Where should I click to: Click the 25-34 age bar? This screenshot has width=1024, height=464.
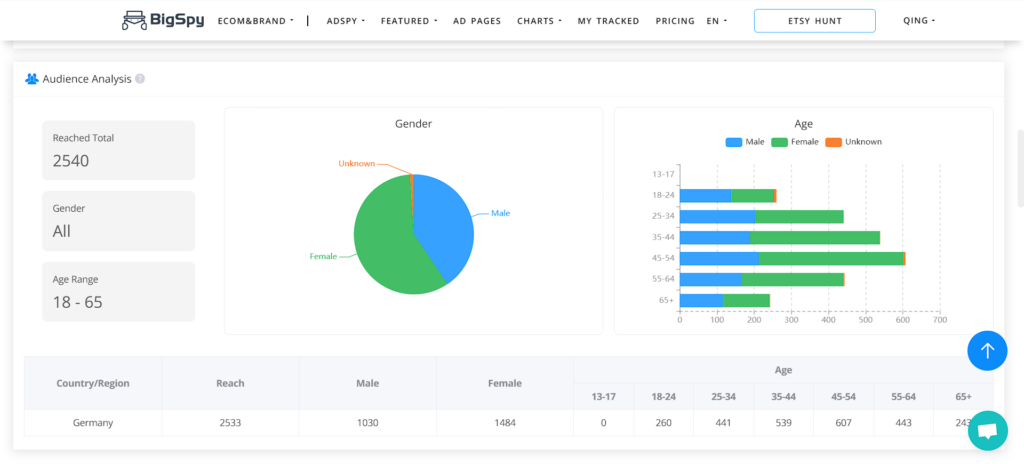click(761, 216)
